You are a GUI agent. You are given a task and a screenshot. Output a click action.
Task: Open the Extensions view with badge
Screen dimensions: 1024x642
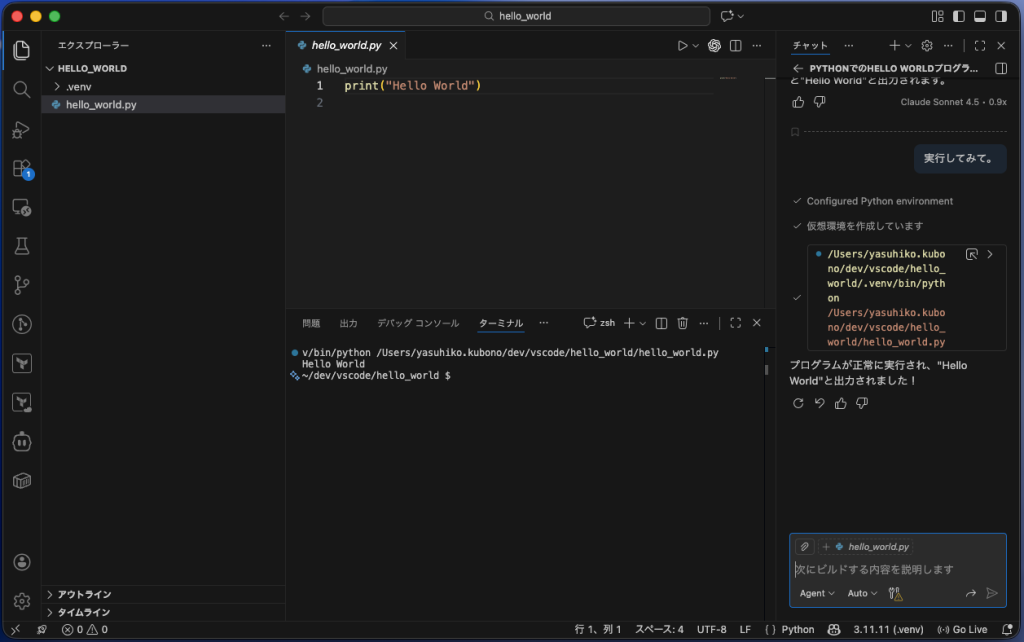click(21, 168)
